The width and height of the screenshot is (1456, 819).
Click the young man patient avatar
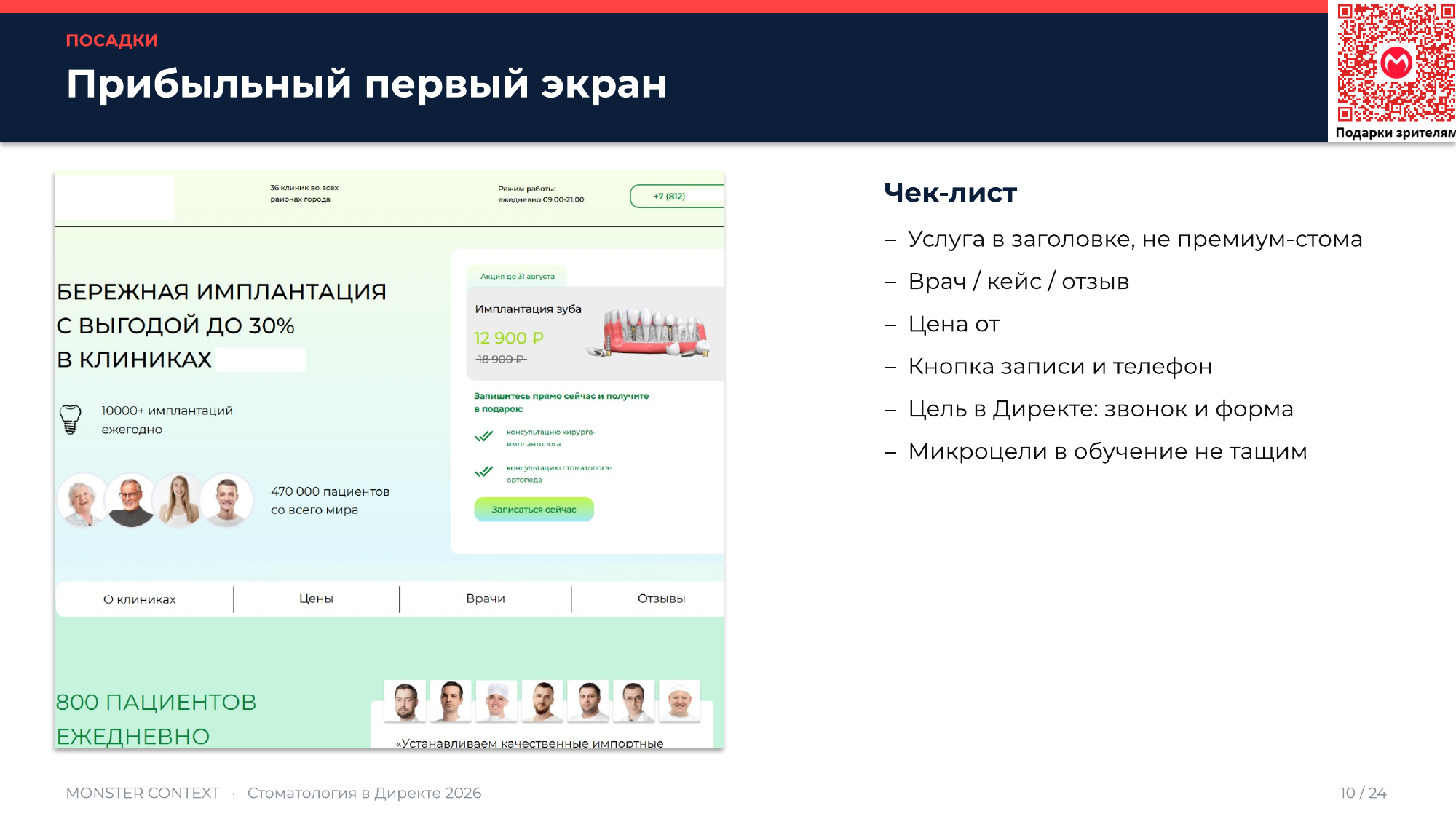pos(227,500)
